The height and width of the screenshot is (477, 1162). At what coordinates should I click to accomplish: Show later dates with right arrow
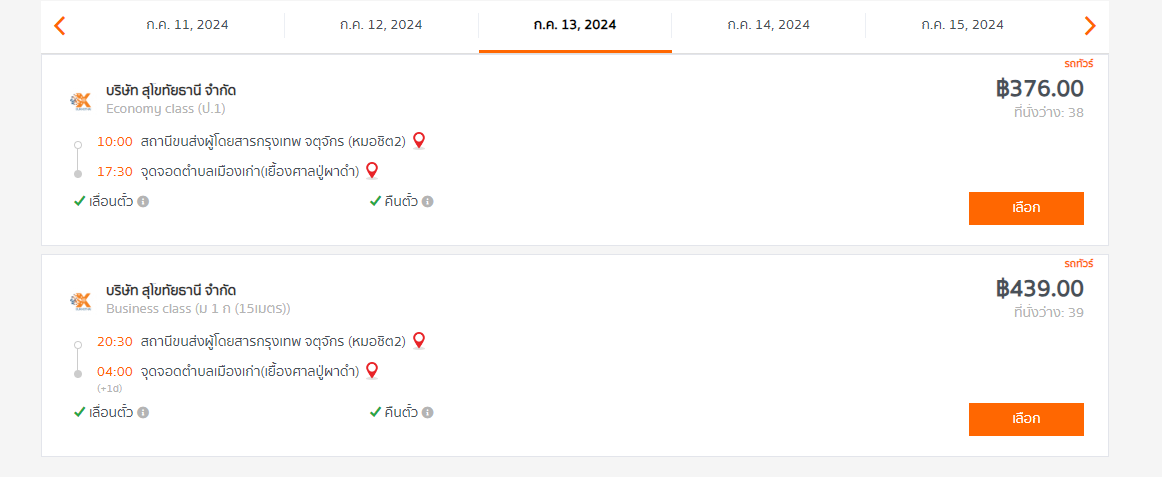coord(1089,26)
